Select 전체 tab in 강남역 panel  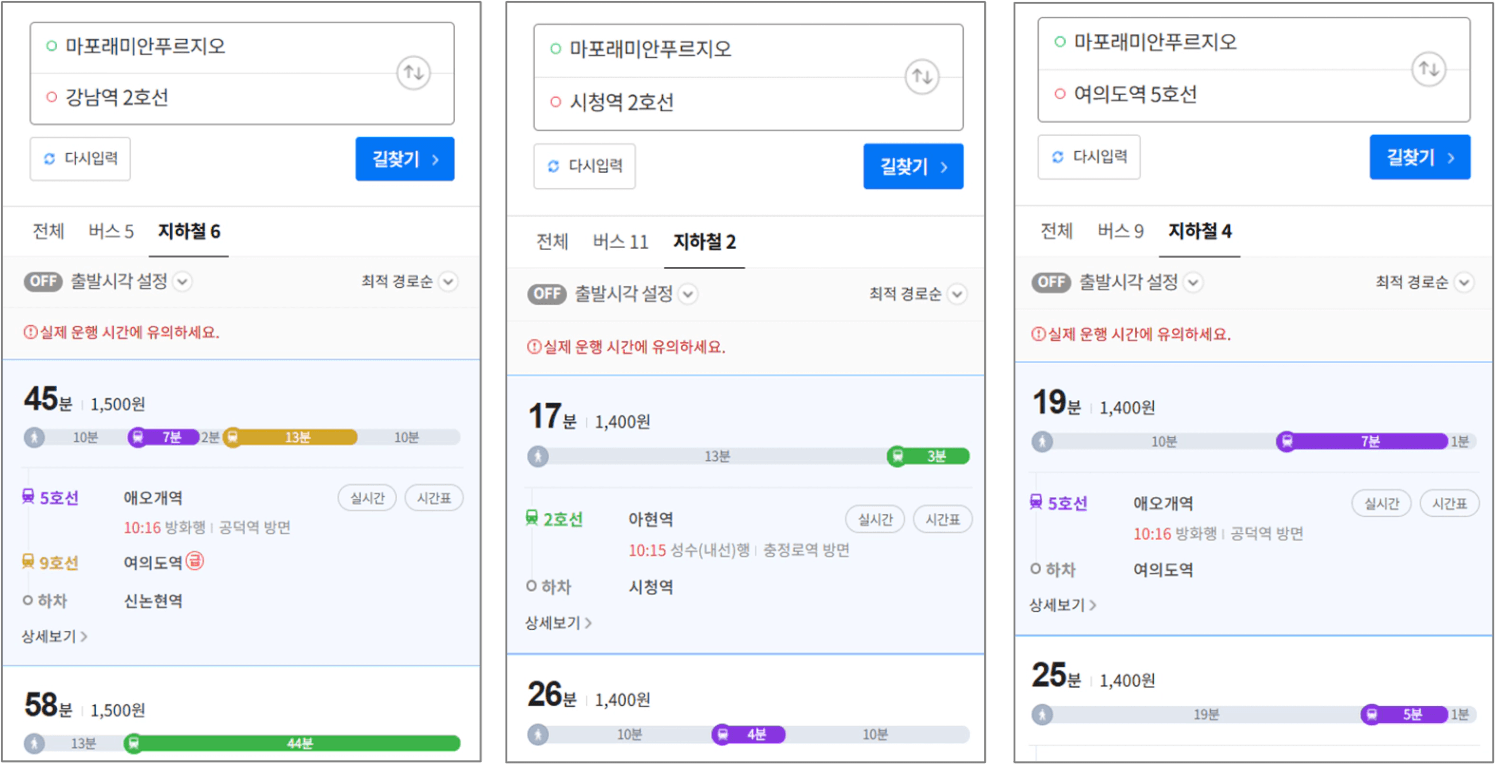(x=48, y=232)
